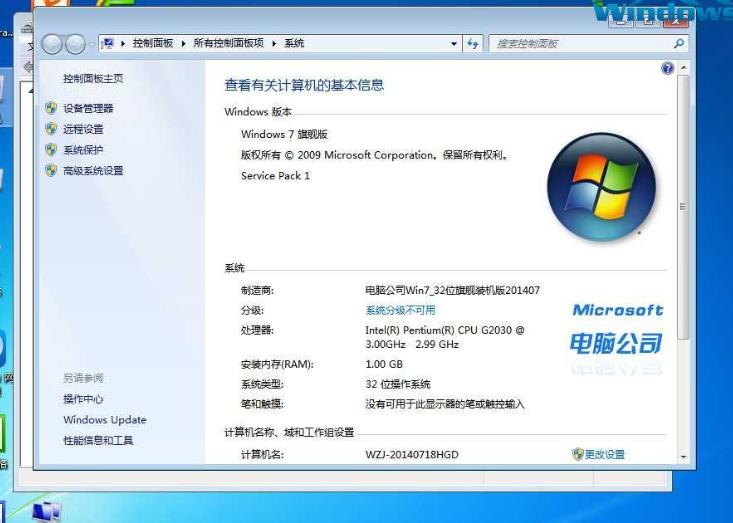Expand arrow after 所有控制面板项 breadcrumb
The image size is (733, 523).
click(x=274, y=43)
